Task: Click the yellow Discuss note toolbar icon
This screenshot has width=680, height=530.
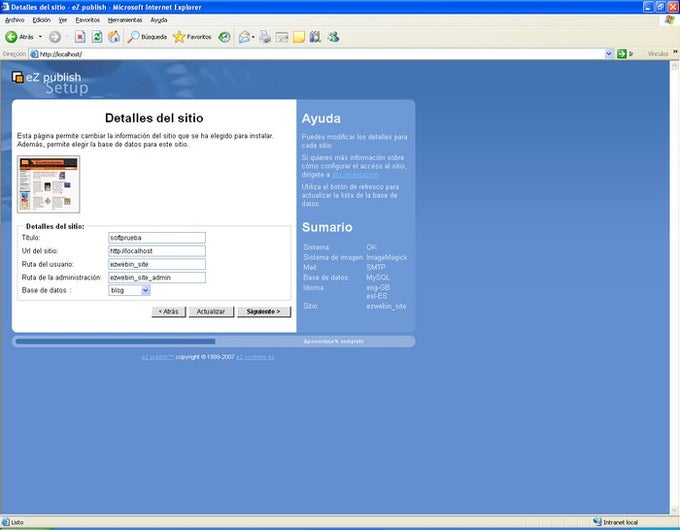Action: click(x=299, y=37)
